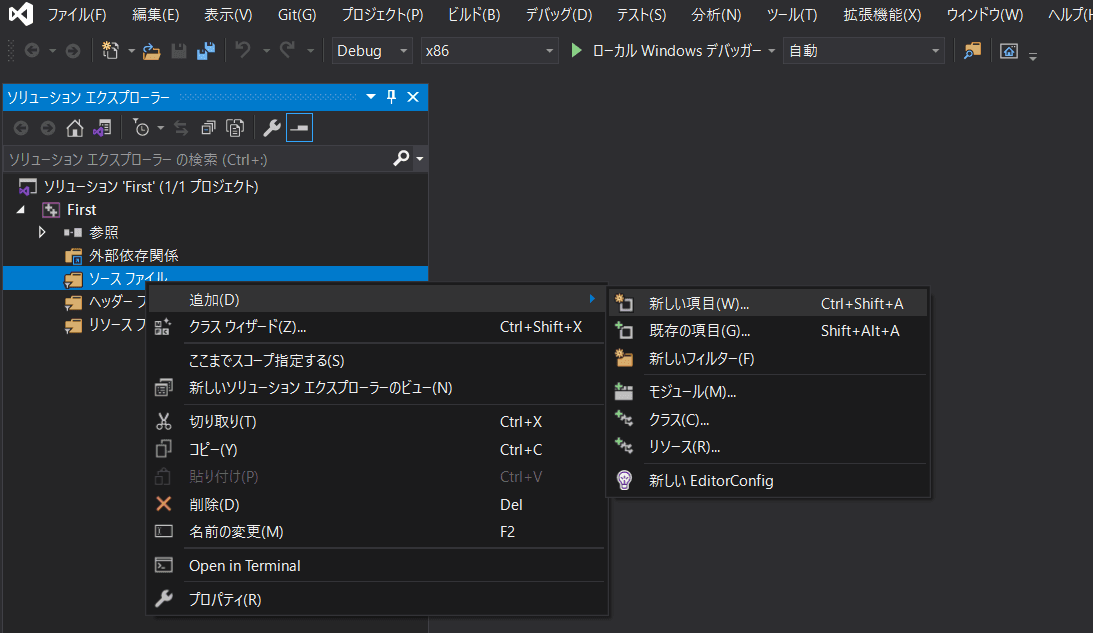Image resolution: width=1093 pixels, height=633 pixels.
Task: Click the New Project toolbar icon
Action: [110, 51]
